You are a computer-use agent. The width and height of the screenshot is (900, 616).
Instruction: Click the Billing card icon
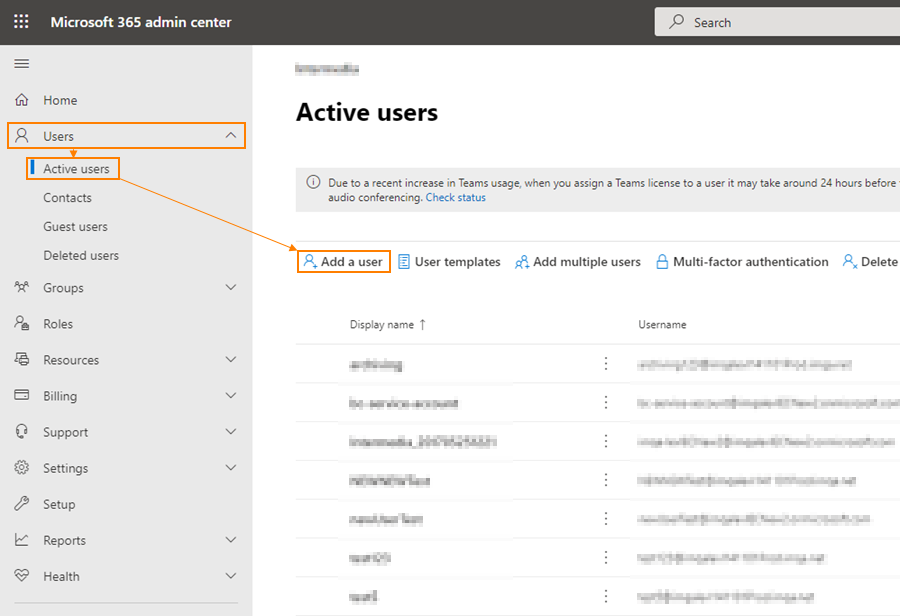click(x=22, y=395)
